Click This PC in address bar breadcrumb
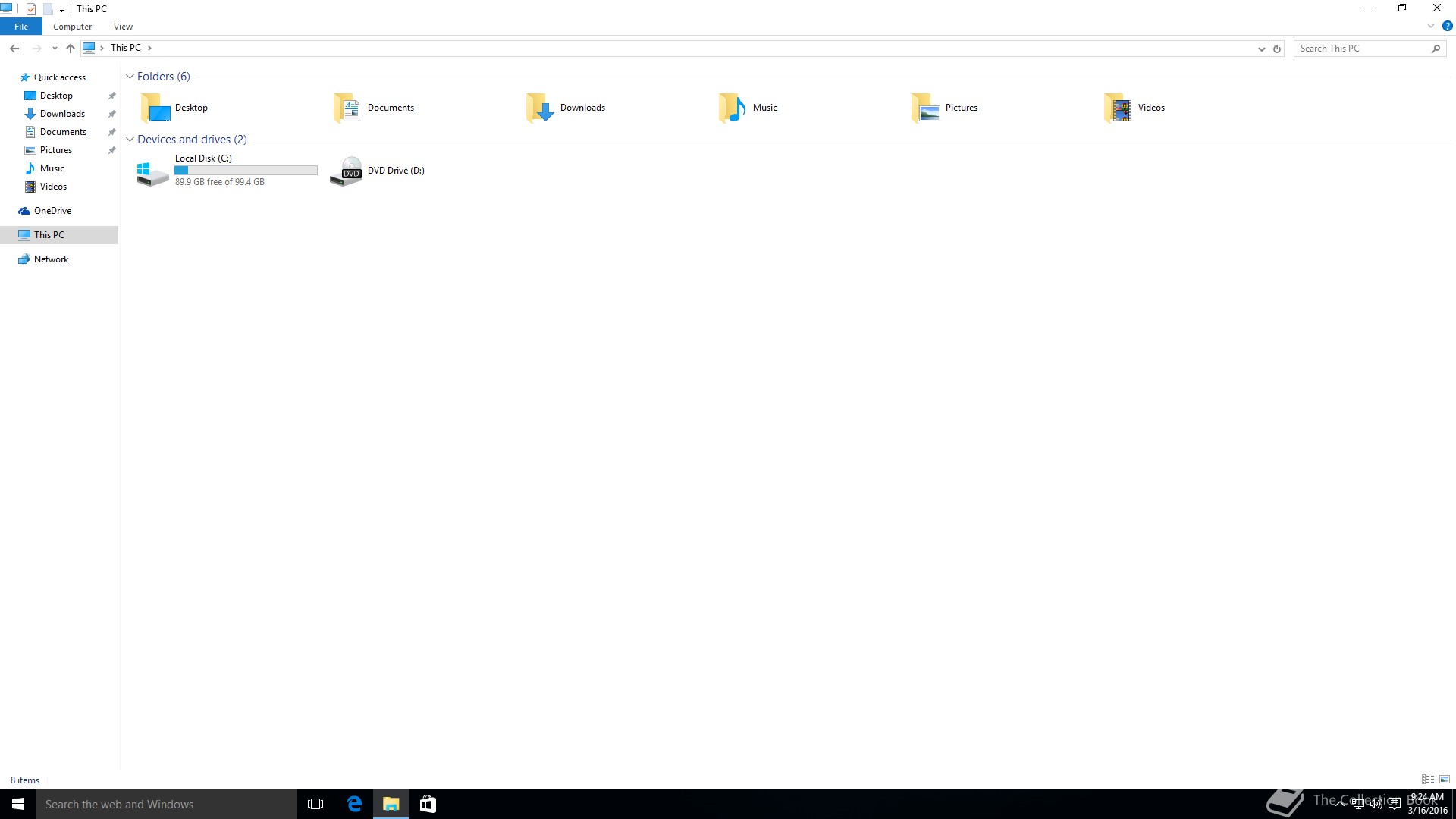The height and width of the screenshot is (819, 1456). [x=126, y=48]
